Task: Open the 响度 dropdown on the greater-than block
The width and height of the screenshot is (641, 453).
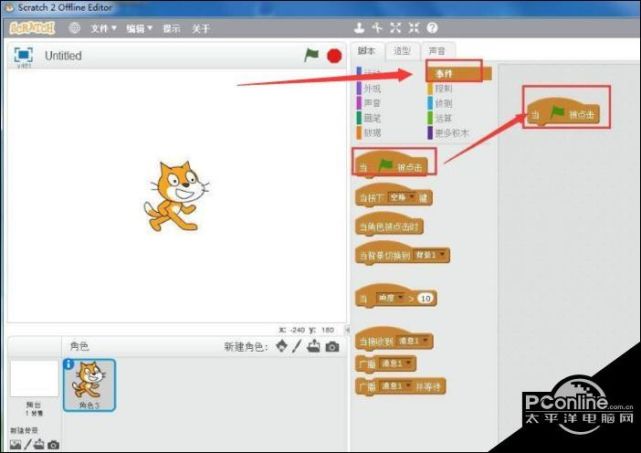Action: click(390, 298)
